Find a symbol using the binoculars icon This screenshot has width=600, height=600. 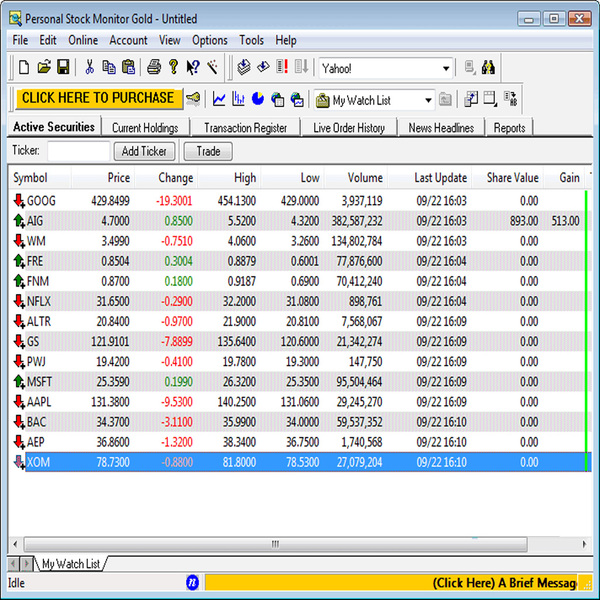(488, 67)
